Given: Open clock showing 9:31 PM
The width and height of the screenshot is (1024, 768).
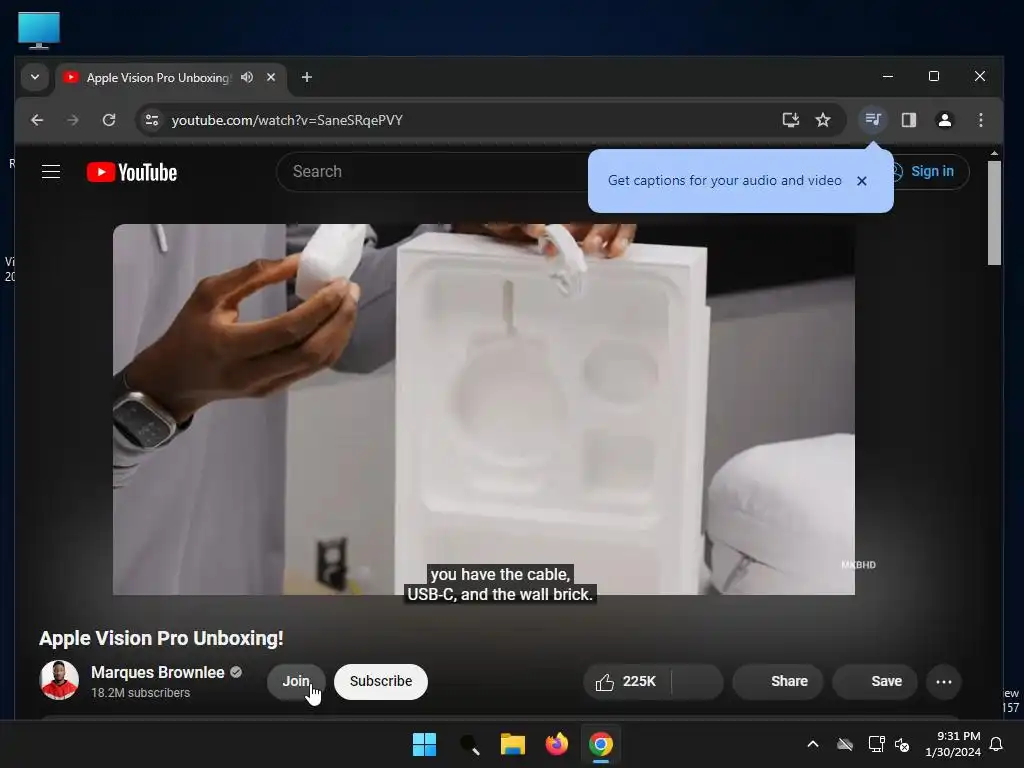Looking at the screenshot, I should tap(953, 744).
